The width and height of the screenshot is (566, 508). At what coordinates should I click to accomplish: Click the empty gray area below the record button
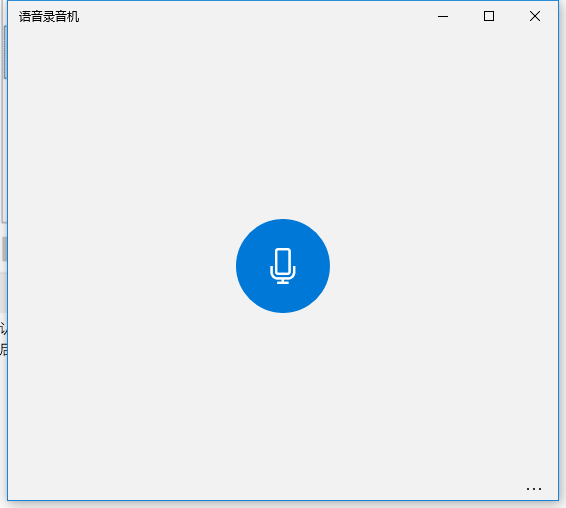[283, 397]
